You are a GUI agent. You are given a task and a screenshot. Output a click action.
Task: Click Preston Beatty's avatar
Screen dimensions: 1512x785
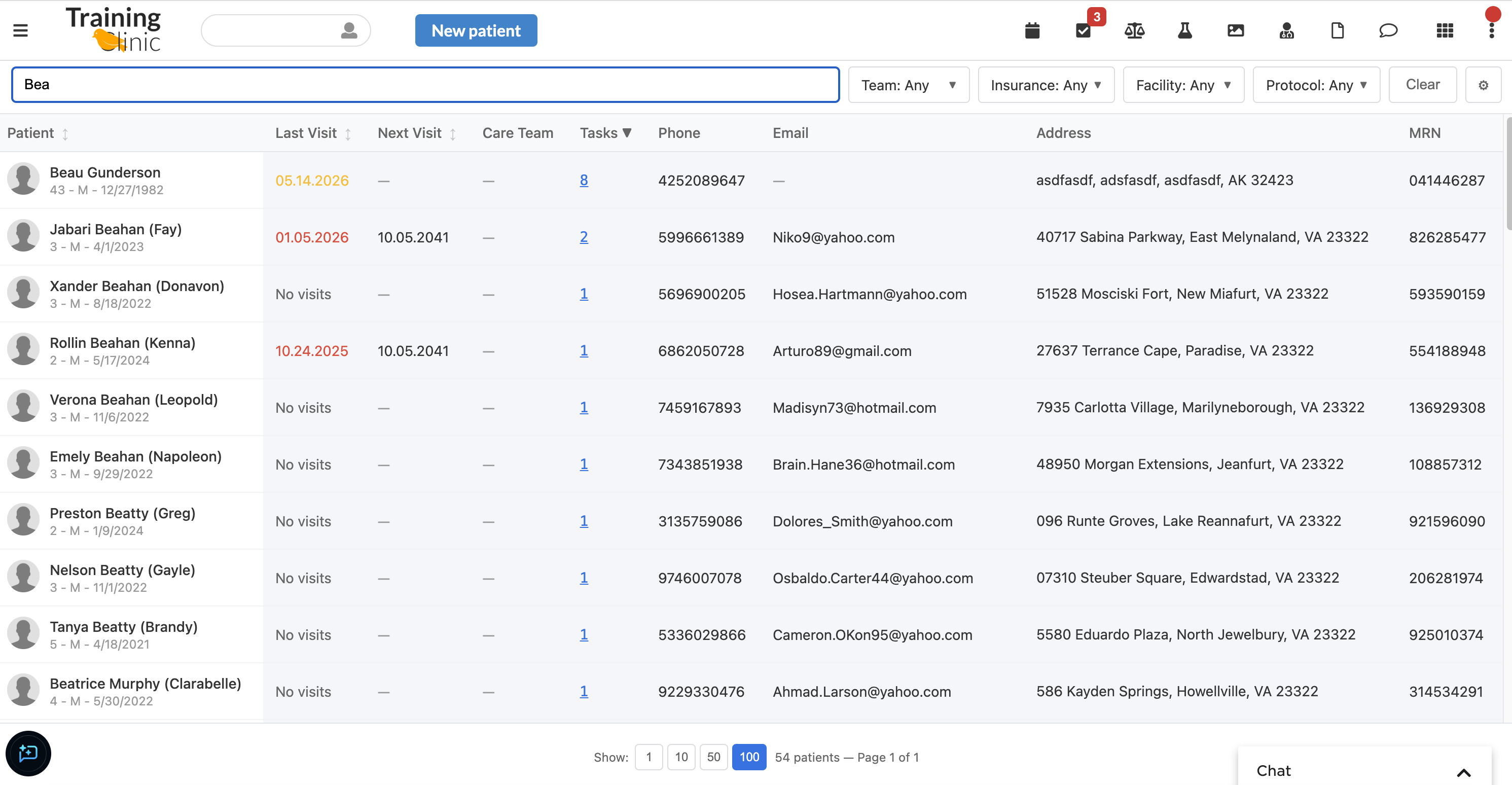click(x=23, y=520)
